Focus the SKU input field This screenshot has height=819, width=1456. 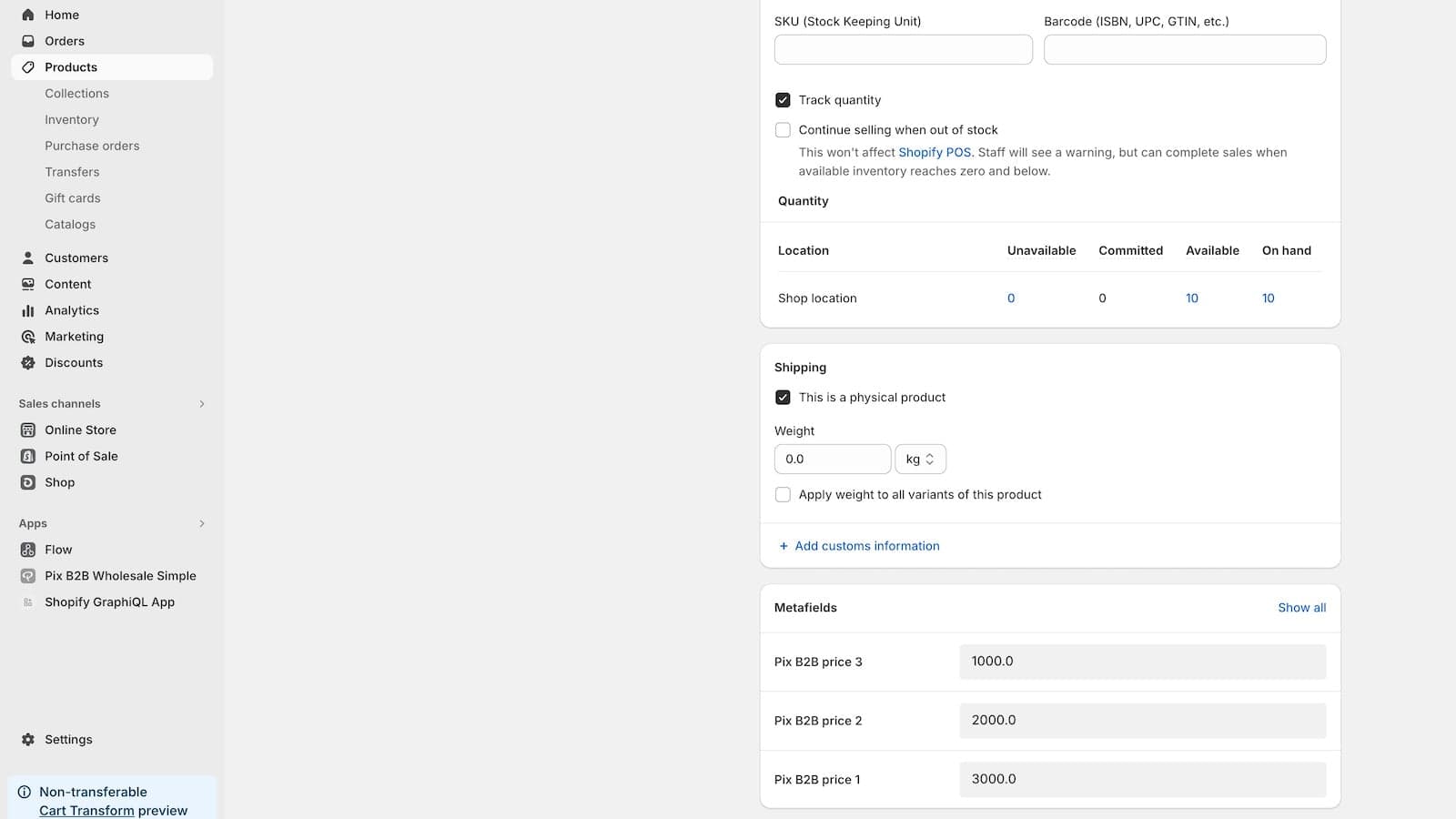pyautogui.click(x=903, y=50)
